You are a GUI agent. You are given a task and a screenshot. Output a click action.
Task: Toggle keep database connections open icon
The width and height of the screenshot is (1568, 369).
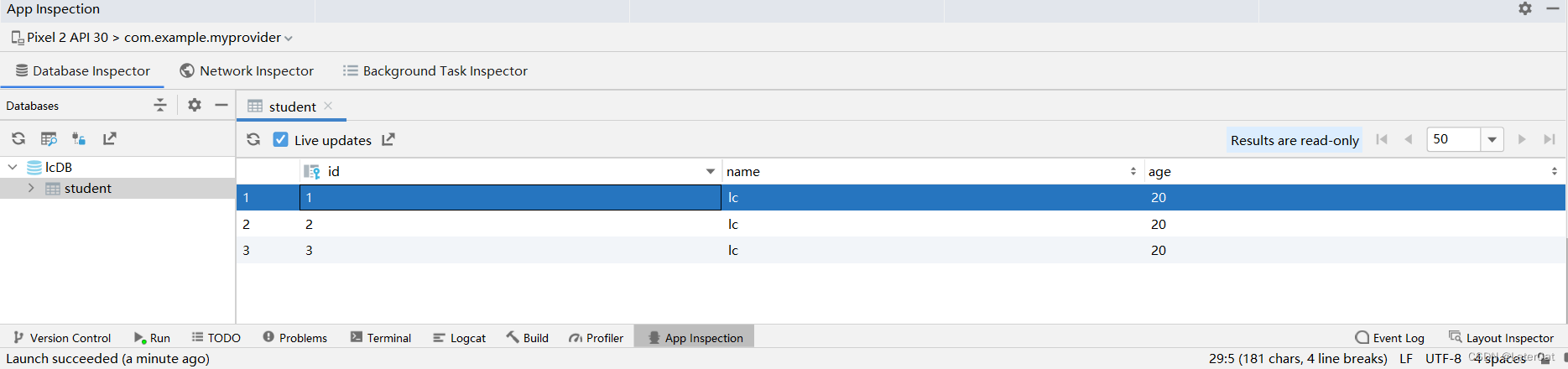[x=79, y=138]
